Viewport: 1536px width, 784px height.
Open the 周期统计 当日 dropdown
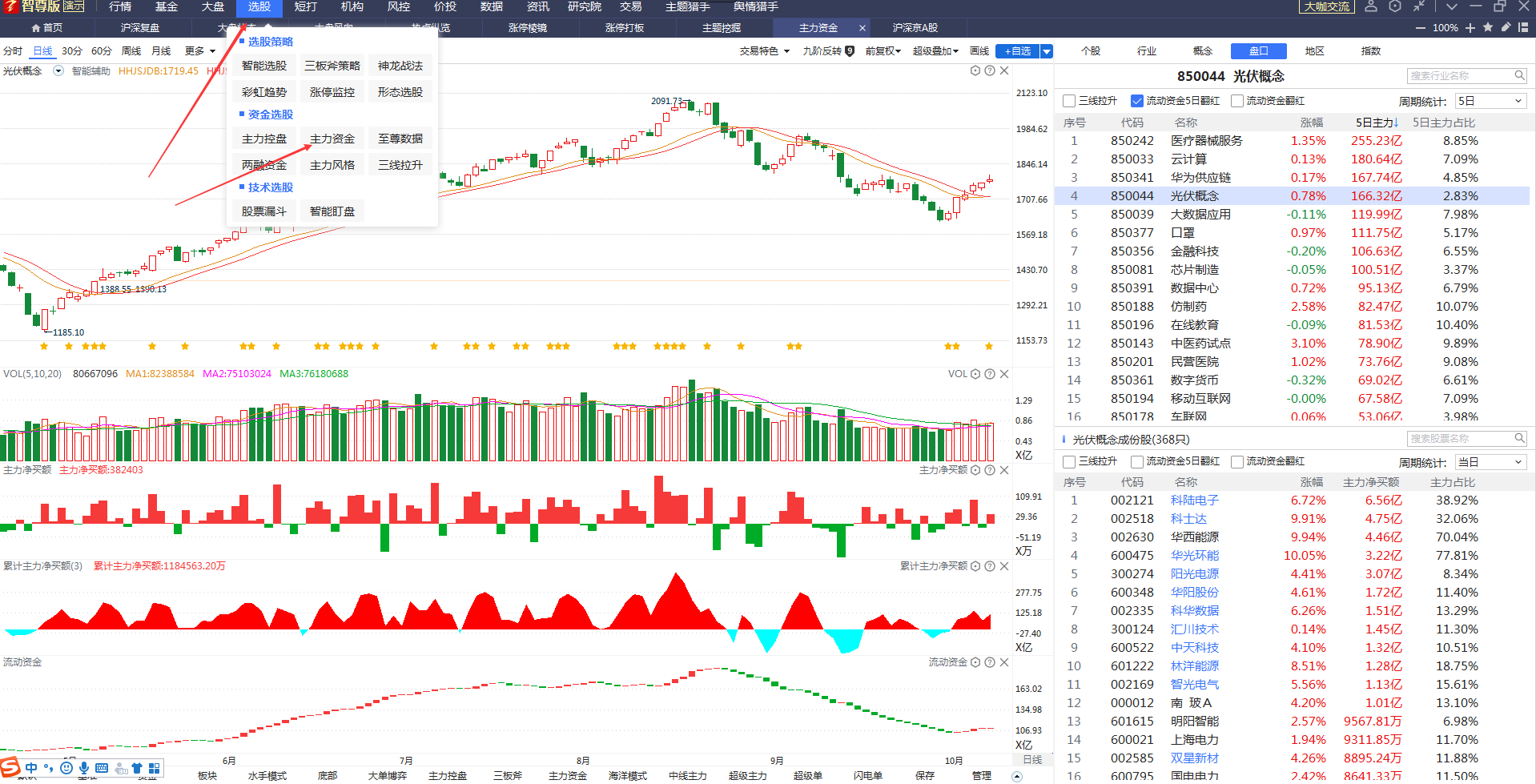(1490, 462)
